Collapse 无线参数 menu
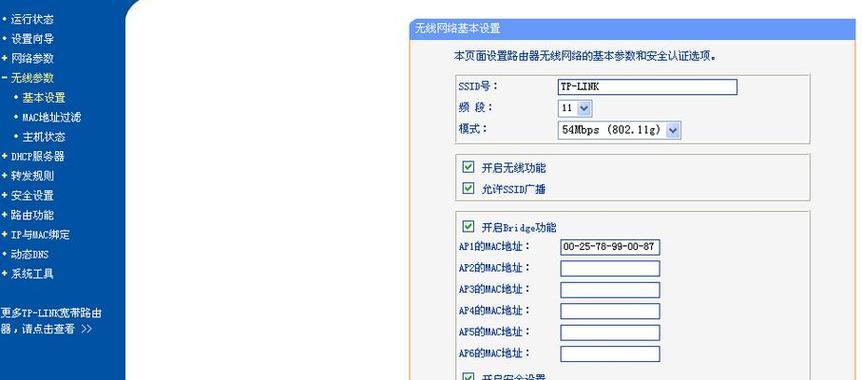Image resolution: width=862 pixels, height=380 pixels. click(32, 78)
